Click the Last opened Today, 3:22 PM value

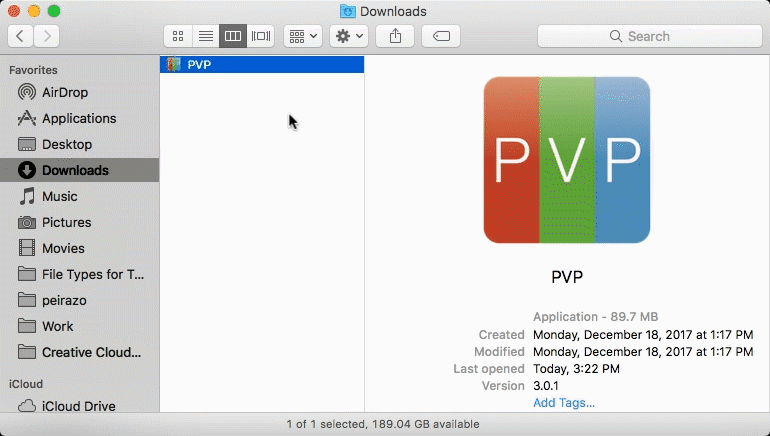(x=576, y=369)
